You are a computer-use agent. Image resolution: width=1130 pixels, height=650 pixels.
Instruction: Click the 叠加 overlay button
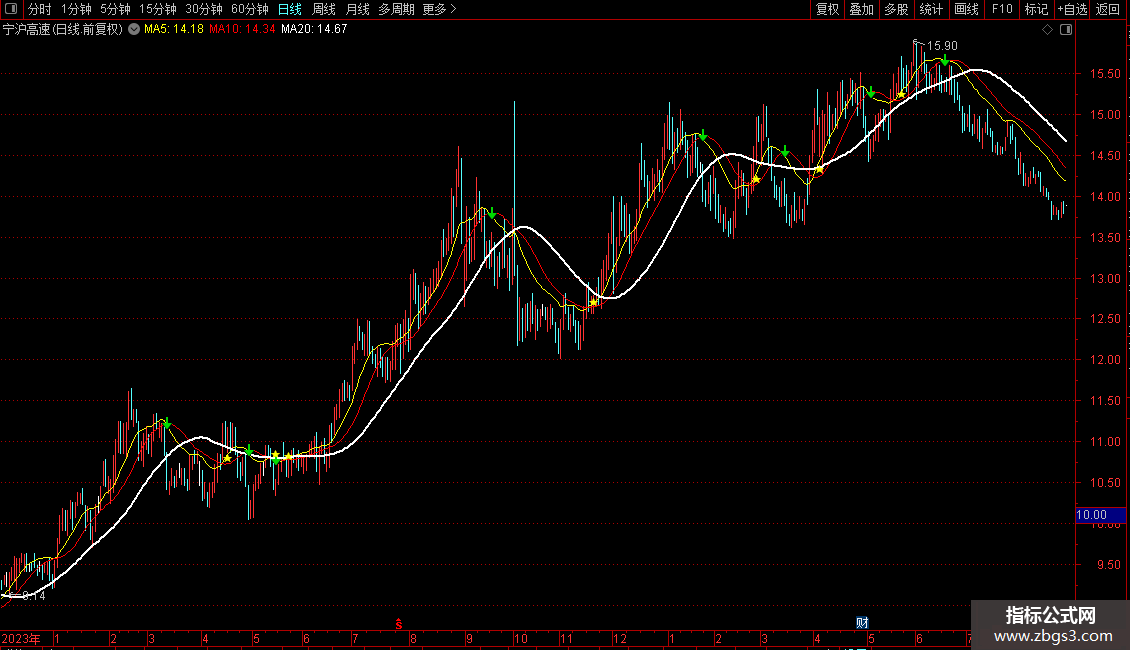[x=862, y=9]
